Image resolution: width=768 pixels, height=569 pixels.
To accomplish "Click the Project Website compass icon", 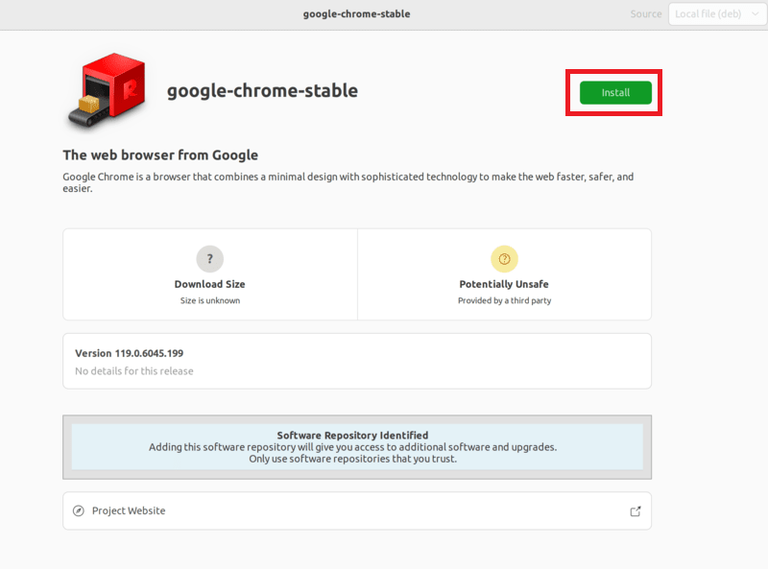I will [x=78, y=511].
